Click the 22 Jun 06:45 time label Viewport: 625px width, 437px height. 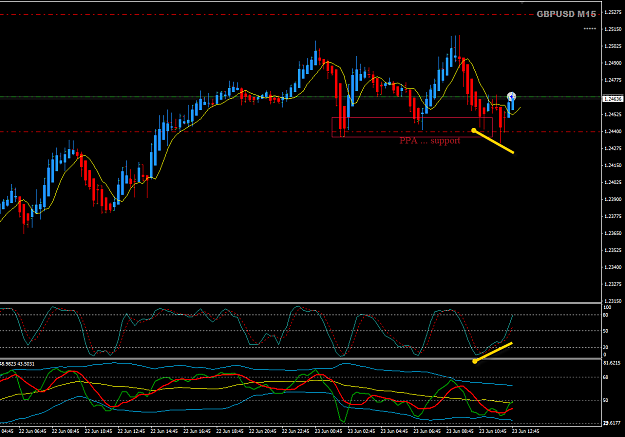pos(32,431)
